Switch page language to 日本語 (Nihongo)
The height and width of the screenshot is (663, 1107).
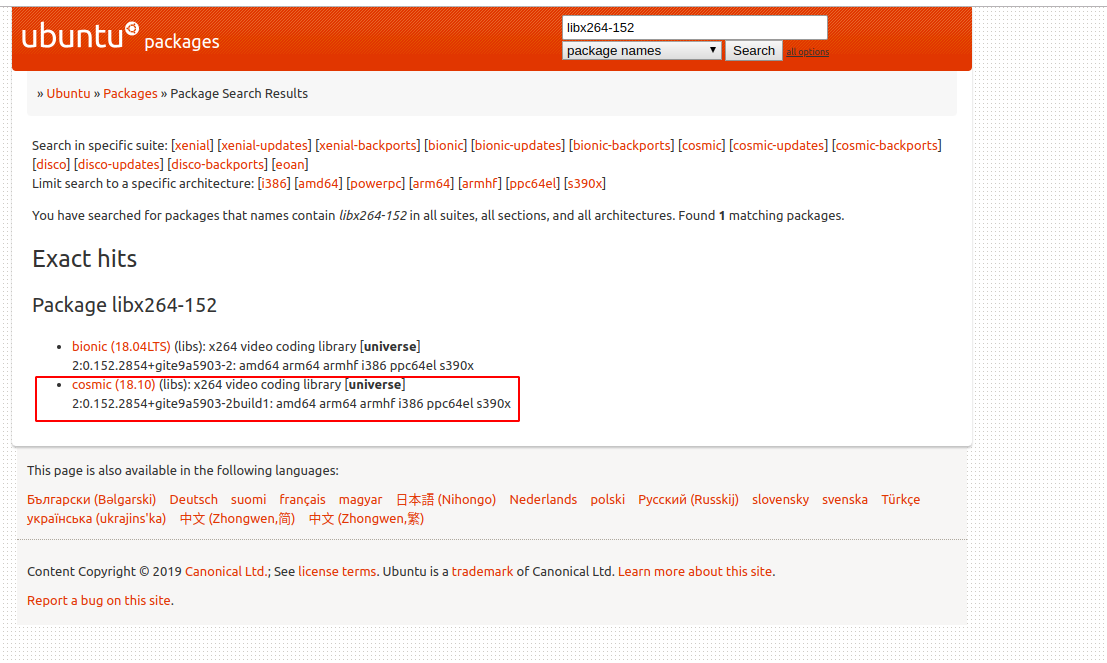445,500
